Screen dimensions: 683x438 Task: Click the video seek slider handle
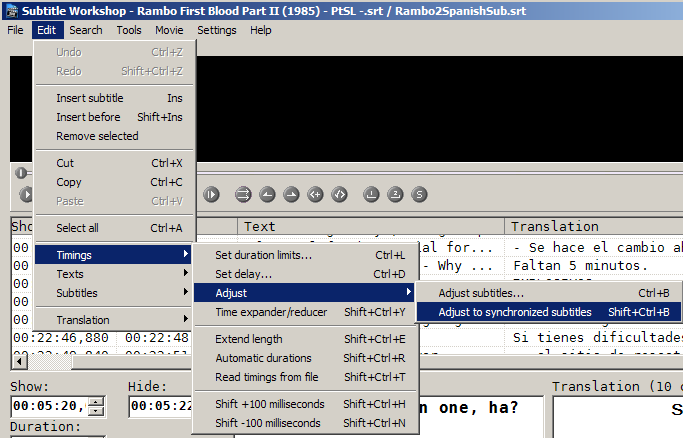point(20,173)
